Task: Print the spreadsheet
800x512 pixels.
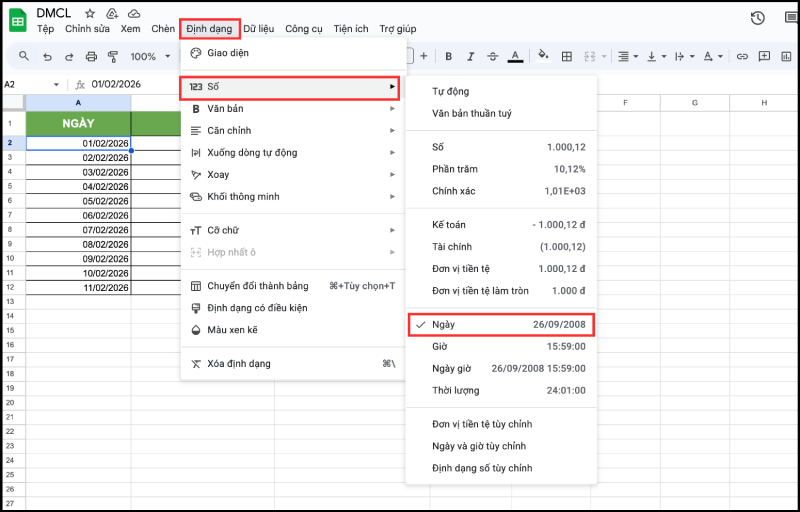Action: tap(91, 57)
